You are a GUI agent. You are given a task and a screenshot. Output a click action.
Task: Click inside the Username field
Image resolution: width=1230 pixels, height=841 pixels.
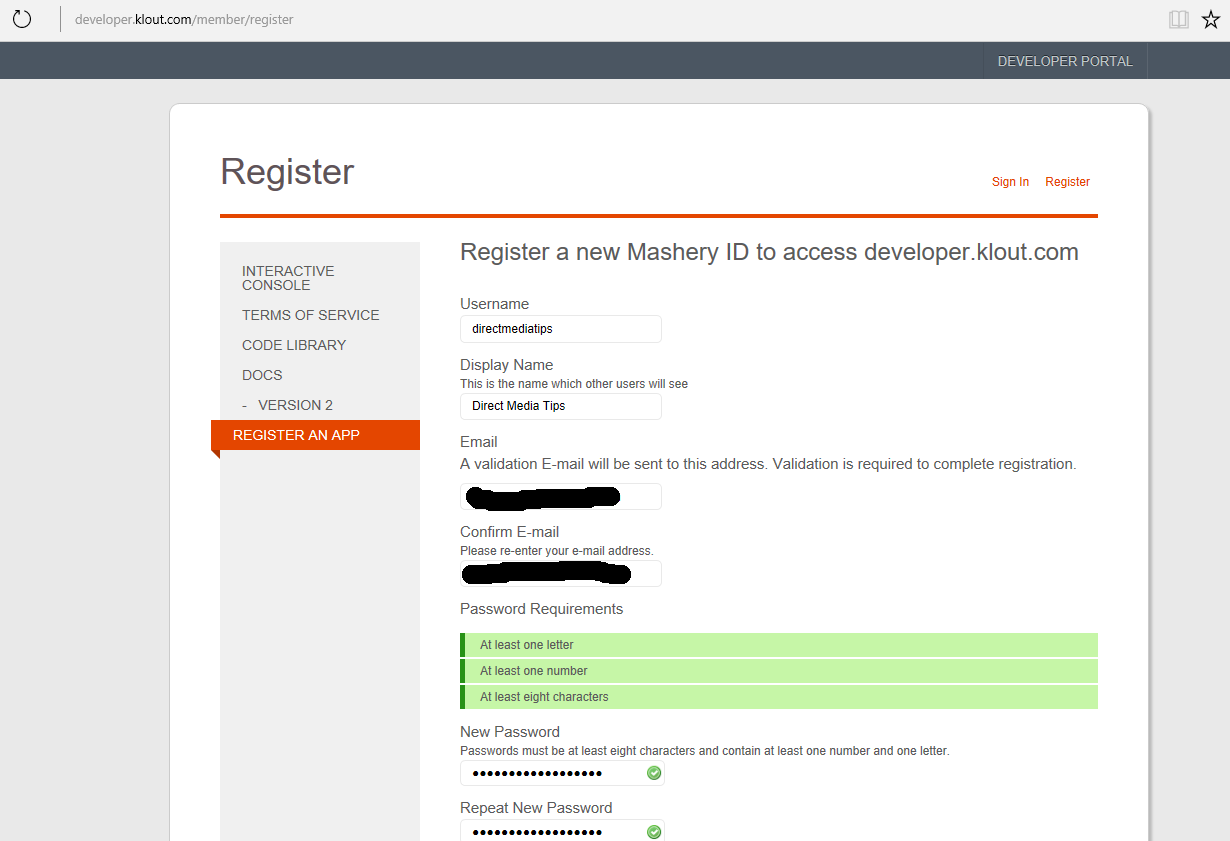560,328
